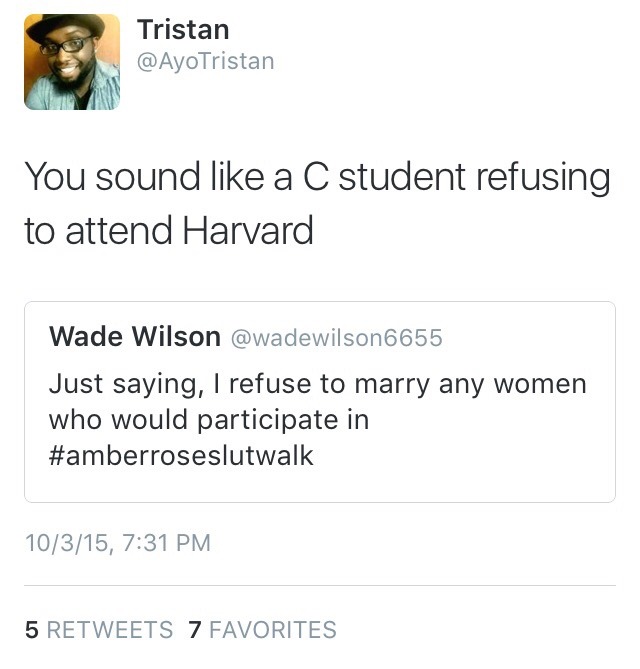Click the display name Tristan

tap(183, 29)
